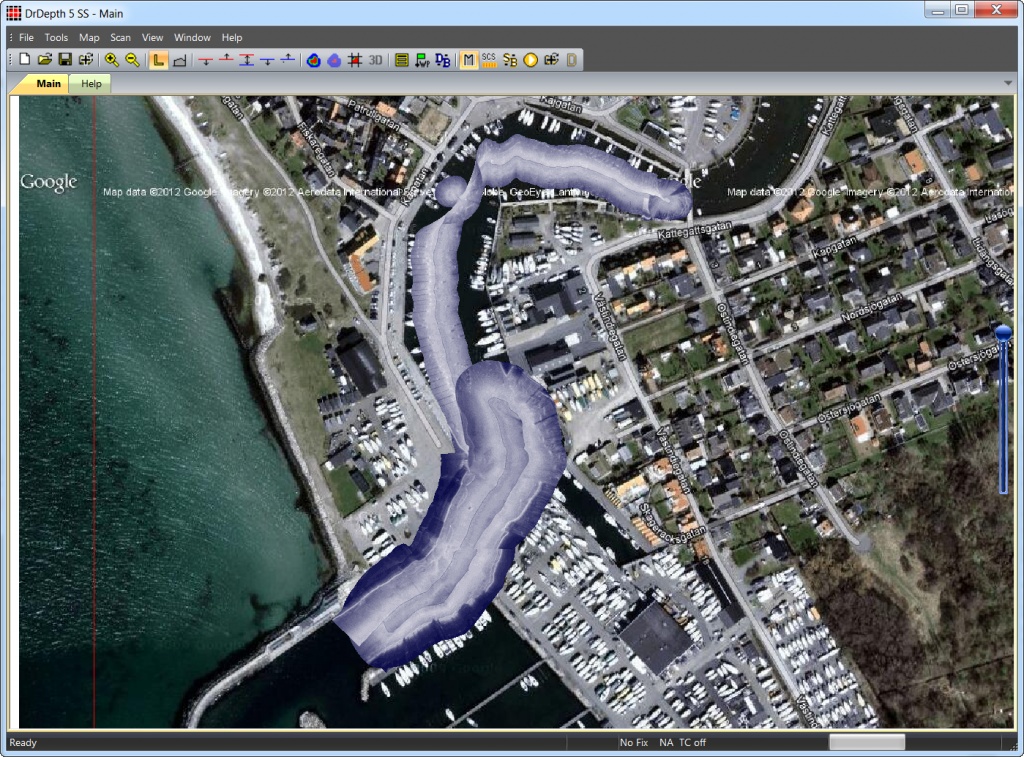Open the tab list dropdown arrow
This screenshot has width=1024, height=757.
[x=1007, y=83]
